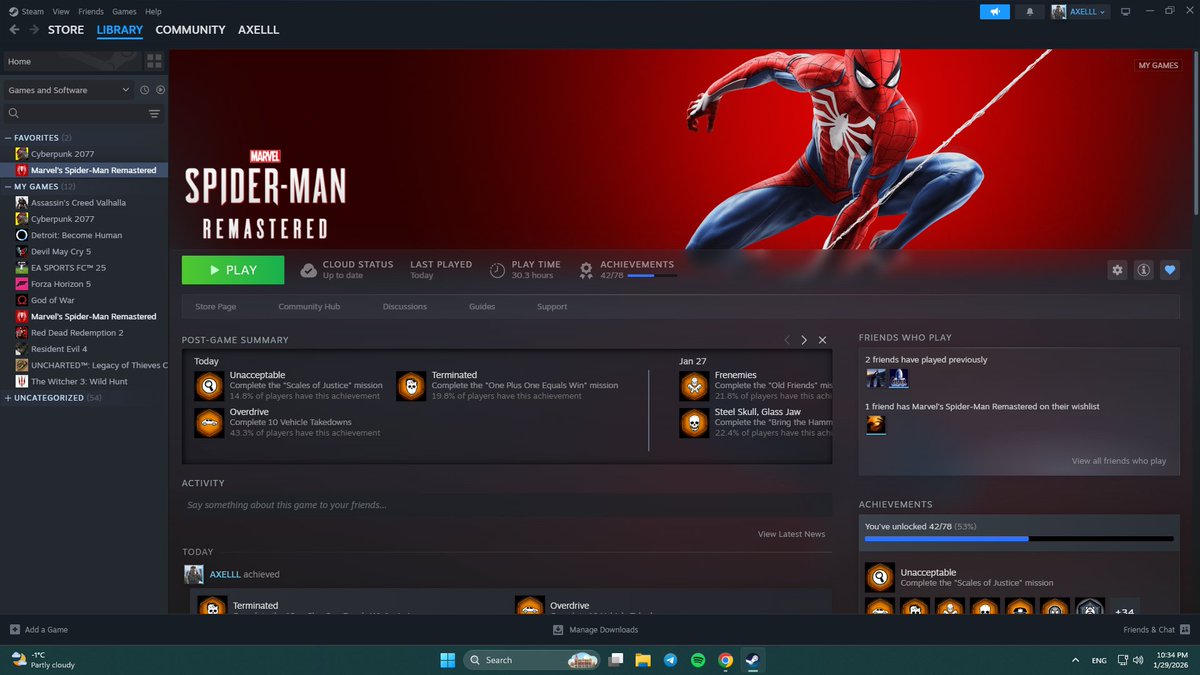Viewport: 1200px width, 675px height.
Task: Open the Steam announcements megaphone icon
Action: click(994, 11)
